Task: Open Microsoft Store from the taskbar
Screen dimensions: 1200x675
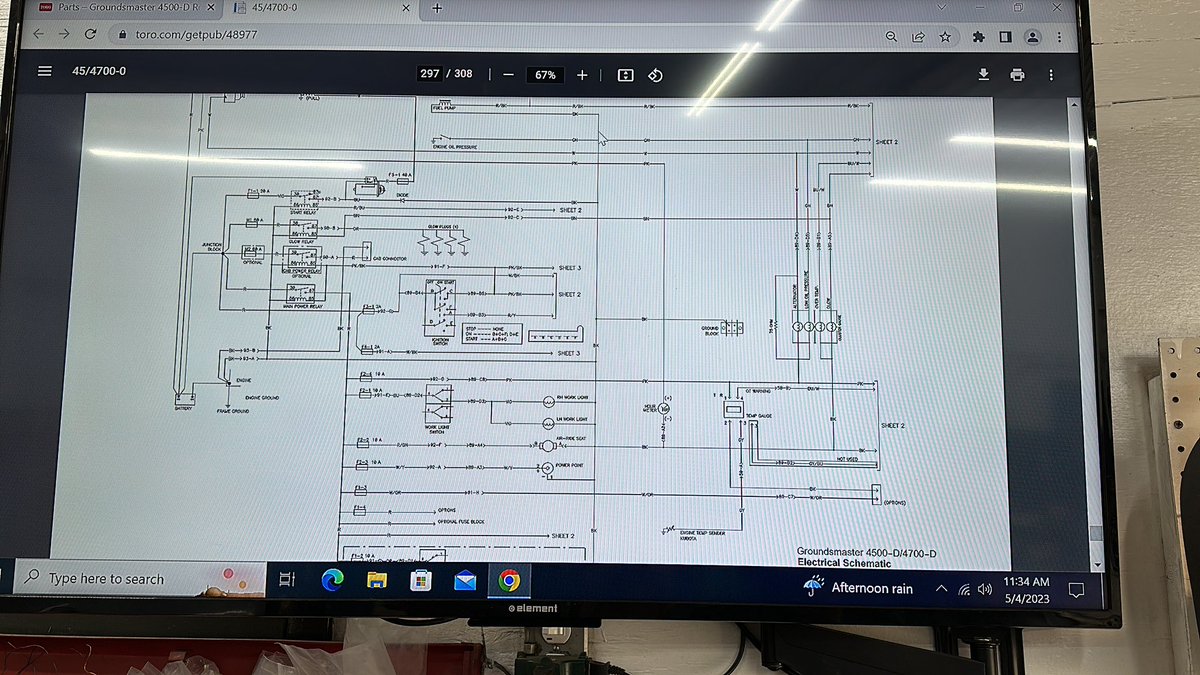Action: tap(420, 581)
